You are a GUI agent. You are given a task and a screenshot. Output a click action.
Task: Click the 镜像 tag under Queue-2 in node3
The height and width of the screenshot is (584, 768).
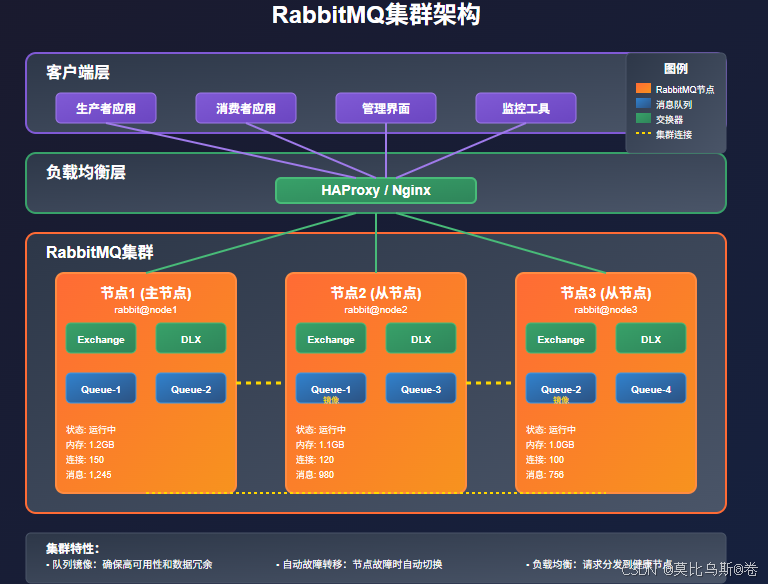(561, 400)
